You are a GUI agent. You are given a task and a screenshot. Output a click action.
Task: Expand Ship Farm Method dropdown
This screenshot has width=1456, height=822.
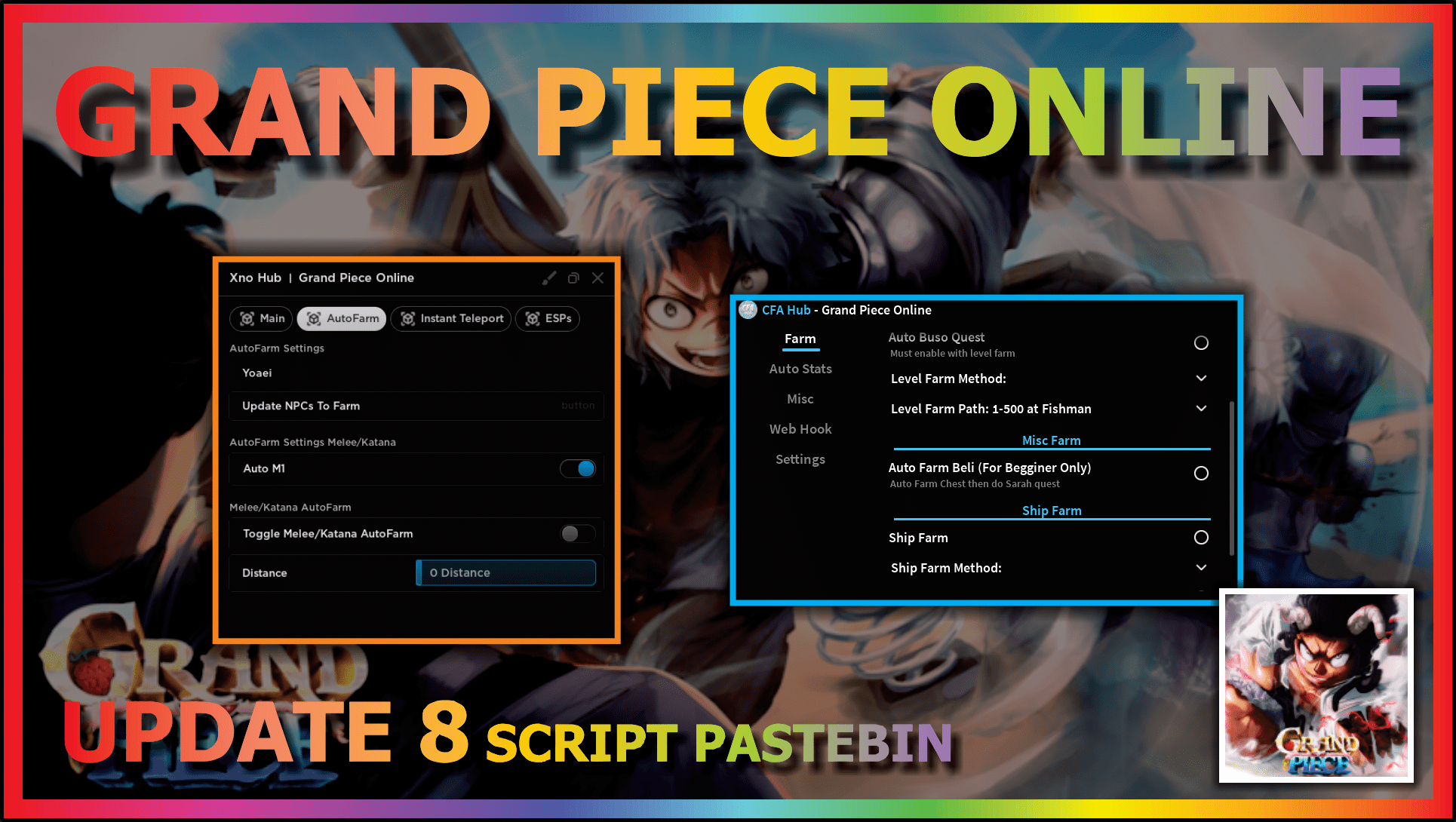pos(1200,568)
